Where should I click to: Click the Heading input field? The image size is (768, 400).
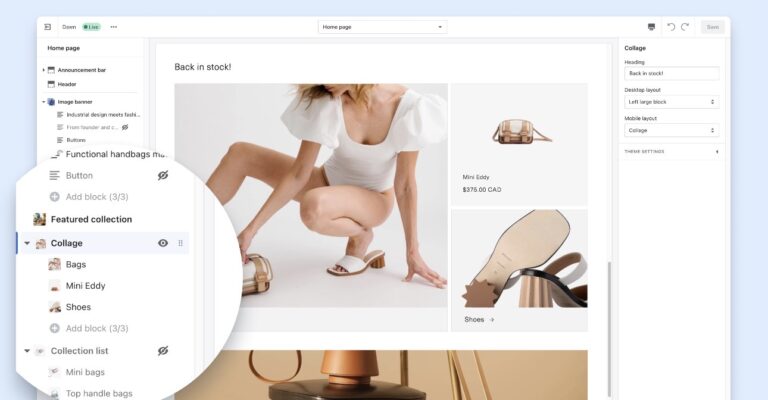pos(672,73)
